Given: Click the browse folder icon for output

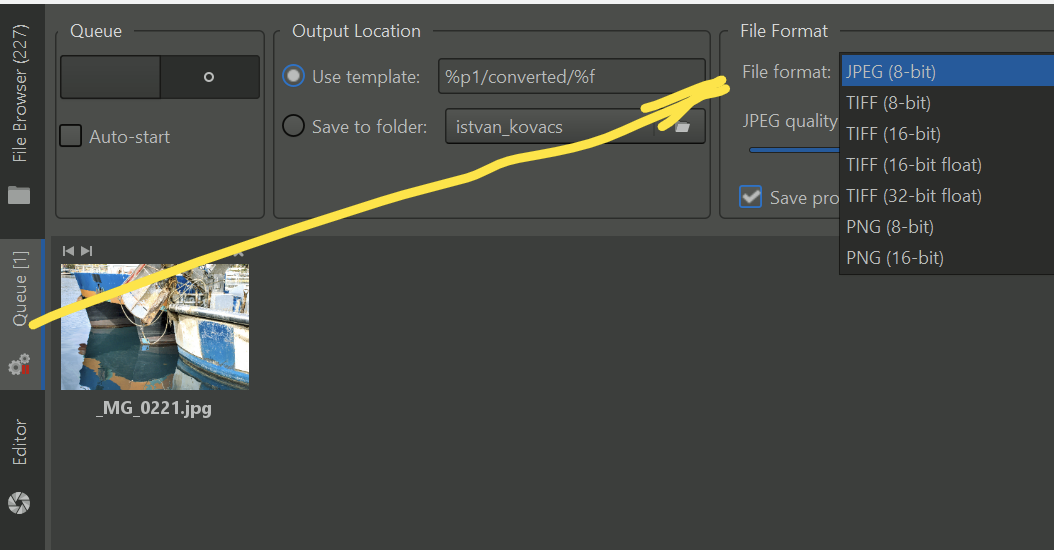Looking at the screenshot, I should pos(681,127).
